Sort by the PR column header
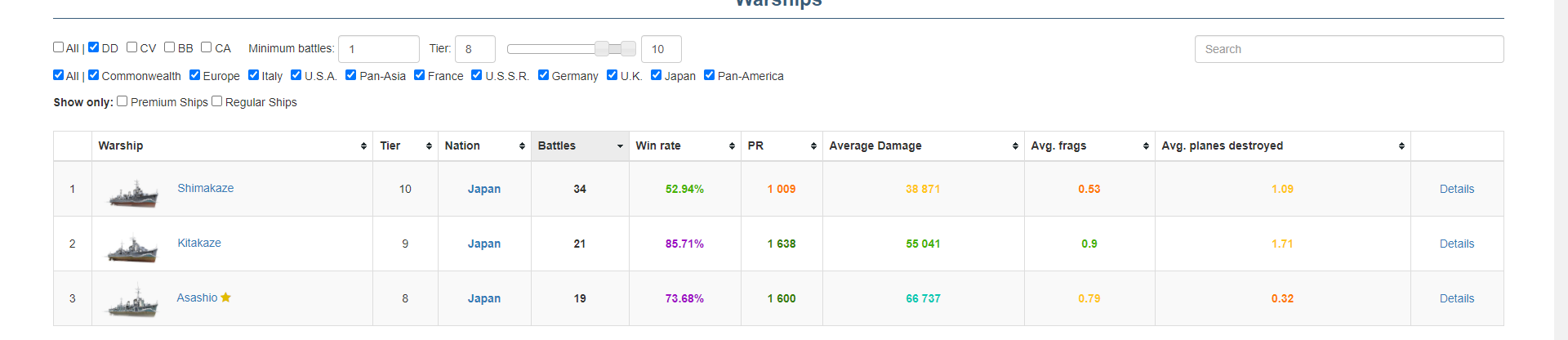 [782, 145]
